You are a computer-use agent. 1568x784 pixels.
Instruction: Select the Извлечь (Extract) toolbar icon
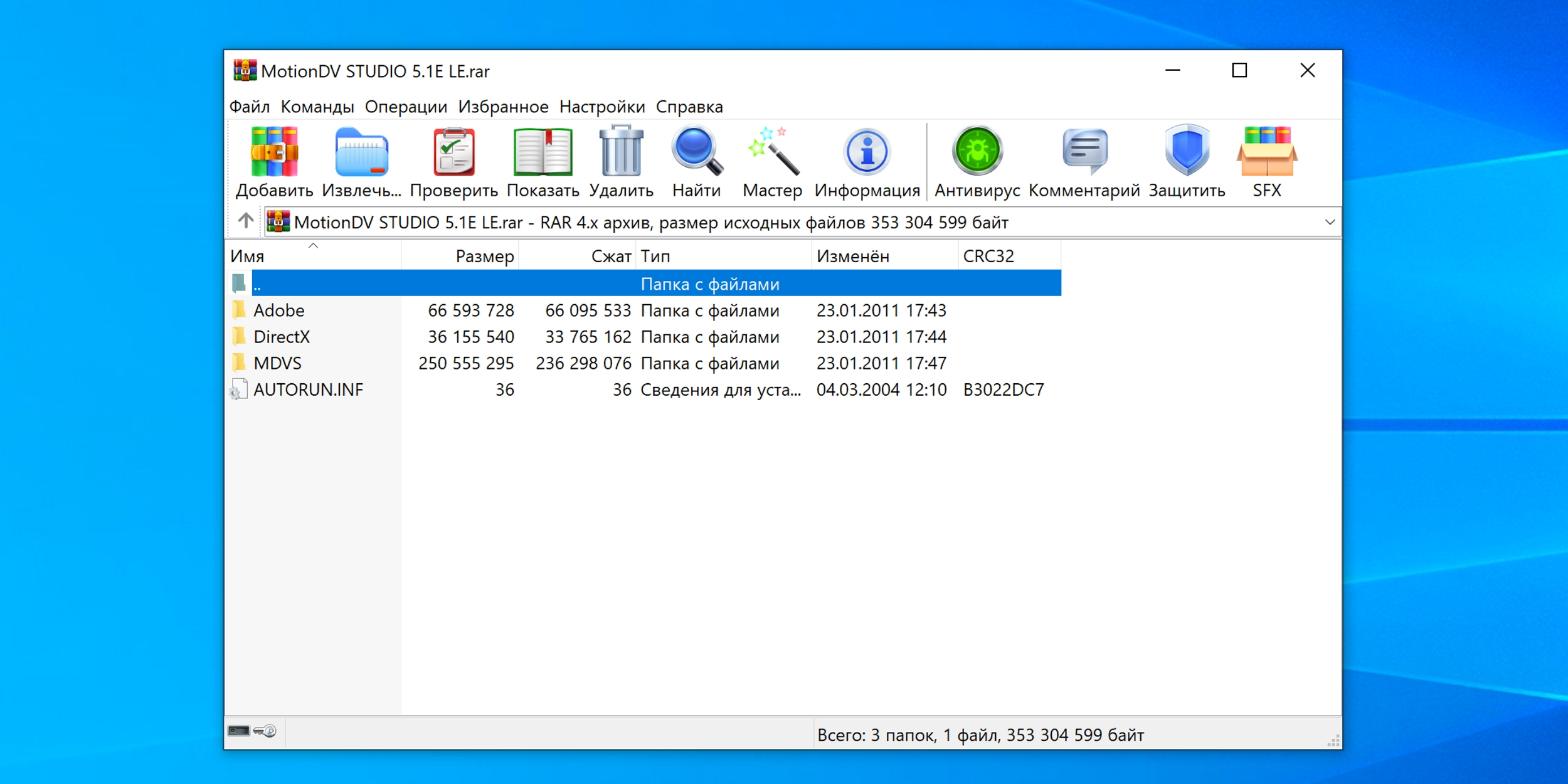[x=363, y=152]
